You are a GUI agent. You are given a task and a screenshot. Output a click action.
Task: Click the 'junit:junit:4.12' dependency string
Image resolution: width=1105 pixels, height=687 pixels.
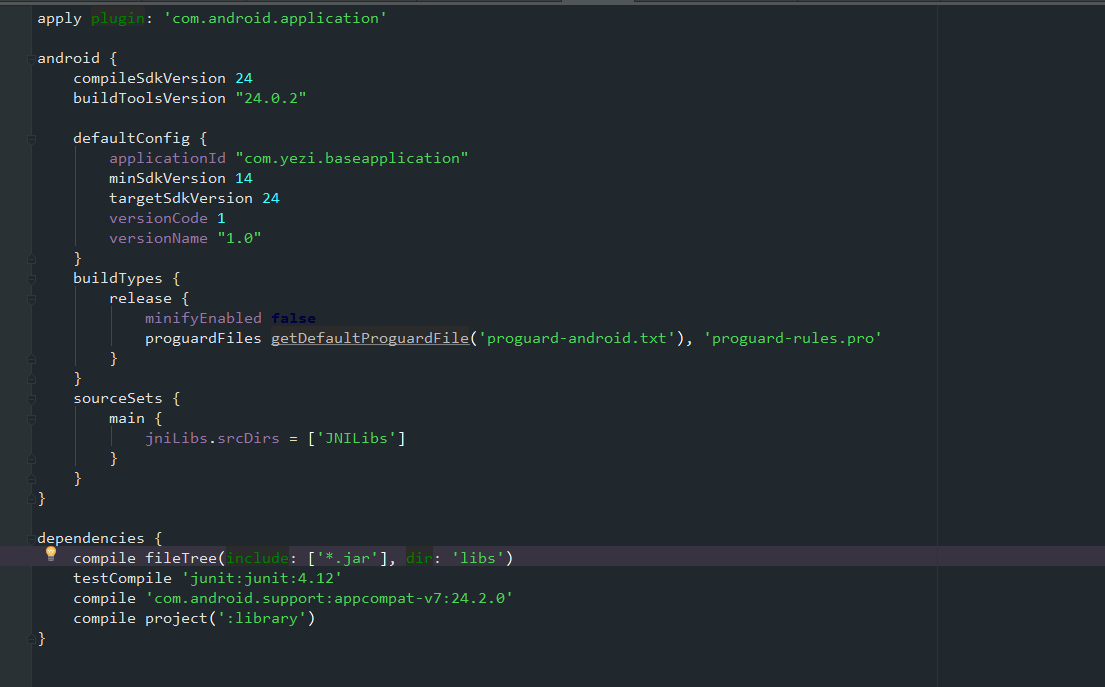[x=262, y=578]
